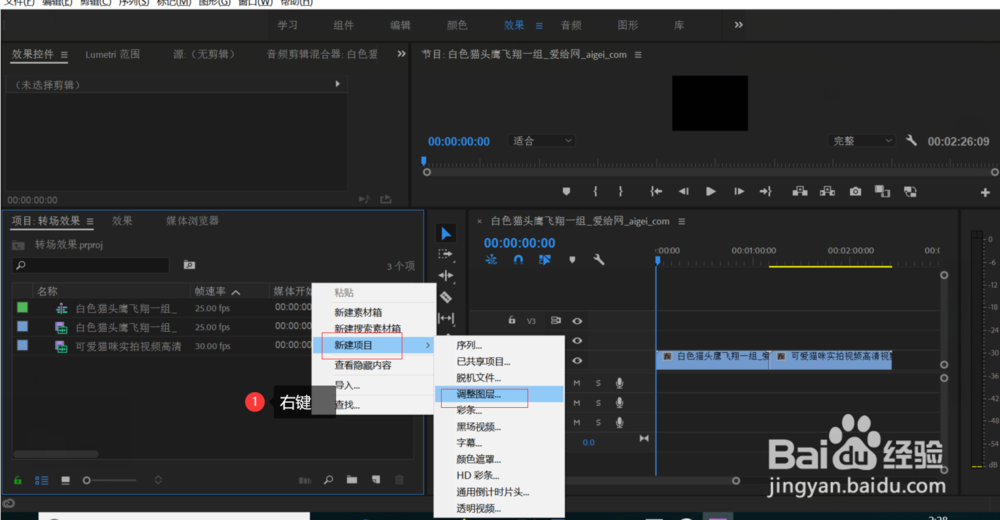The image size is (1000, 520).
Task: Switch Project panel to list view
Action: pos(41,480)
